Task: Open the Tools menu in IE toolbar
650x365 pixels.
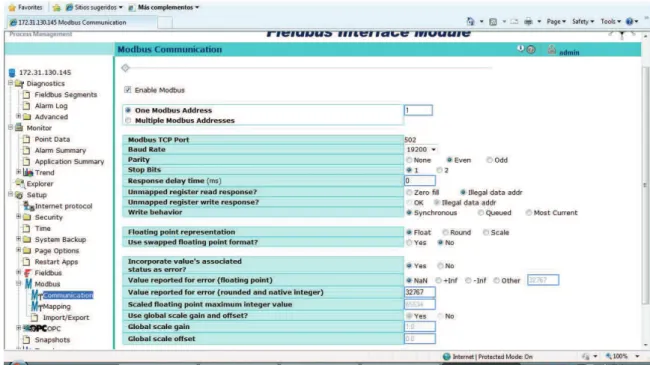Action: (x=611, y=22)
